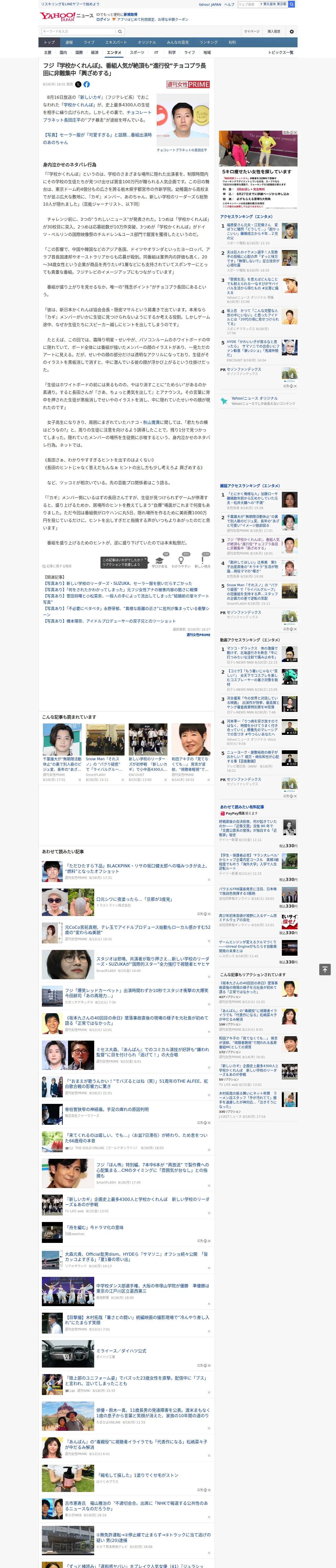React with 新しい視点 exclamation icon
Image resolution: width=336 pixels, height=1568 pixels.
[203, 560]
